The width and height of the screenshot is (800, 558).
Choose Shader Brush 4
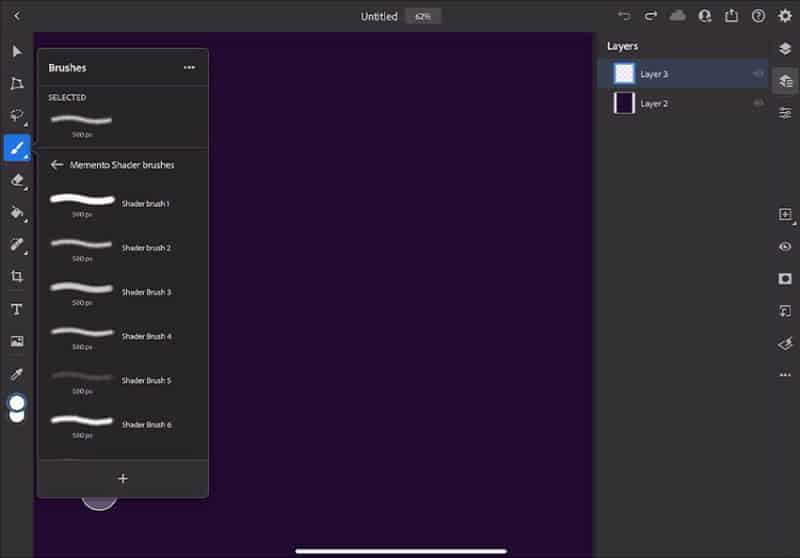coord(123,337)
